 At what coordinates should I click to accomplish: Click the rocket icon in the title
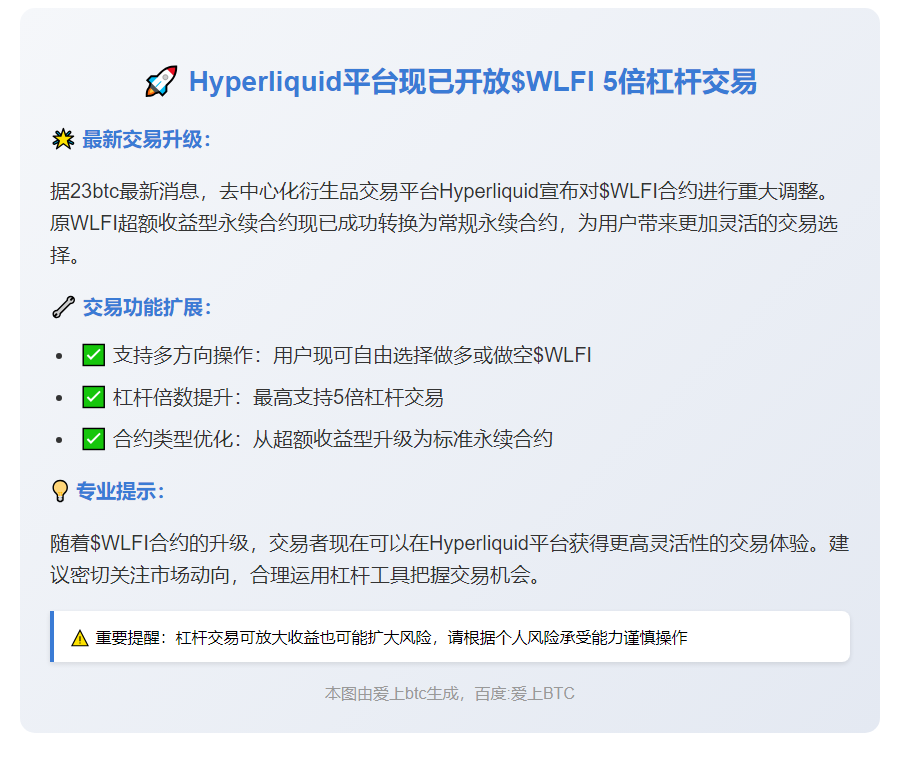coord(159,83)
